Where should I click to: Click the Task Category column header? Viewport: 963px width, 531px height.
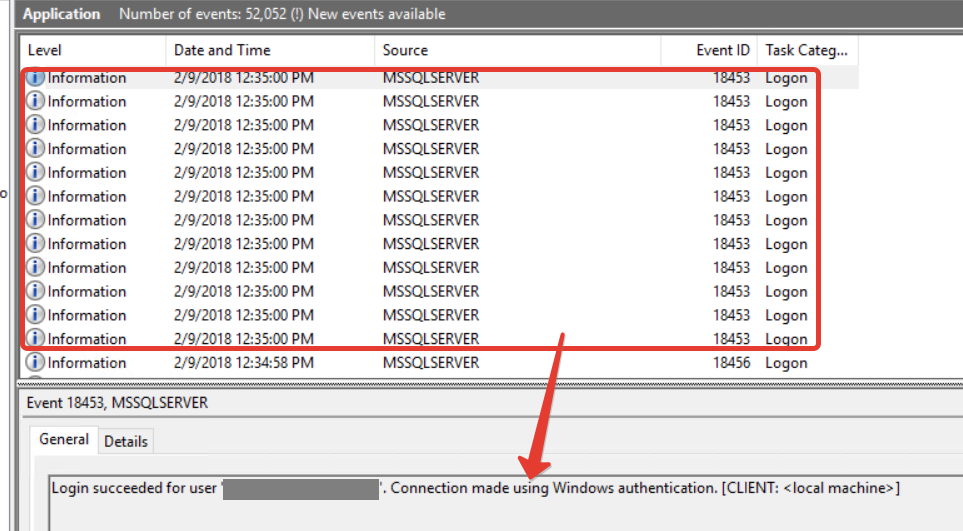806,50
